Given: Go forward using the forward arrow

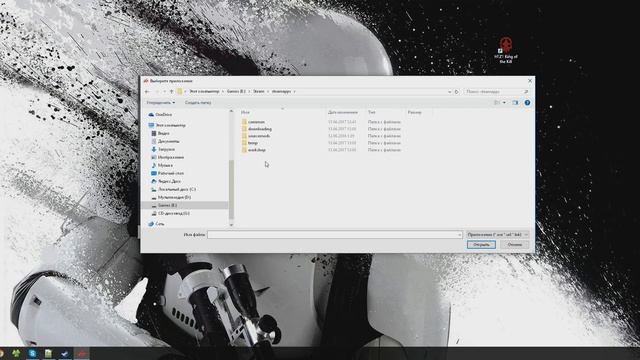Looking at the screenshot, I should [158, 91].
